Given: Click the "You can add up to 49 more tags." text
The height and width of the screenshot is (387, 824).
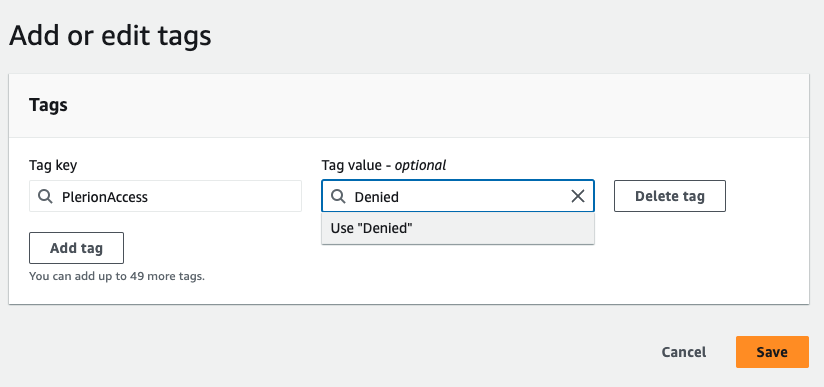Looking at the screenshot, I should 117,276.
